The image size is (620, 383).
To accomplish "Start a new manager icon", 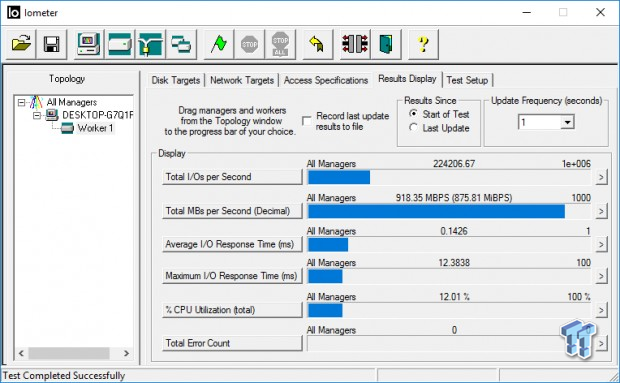I will pyautogui.click(x=89, y=44).
